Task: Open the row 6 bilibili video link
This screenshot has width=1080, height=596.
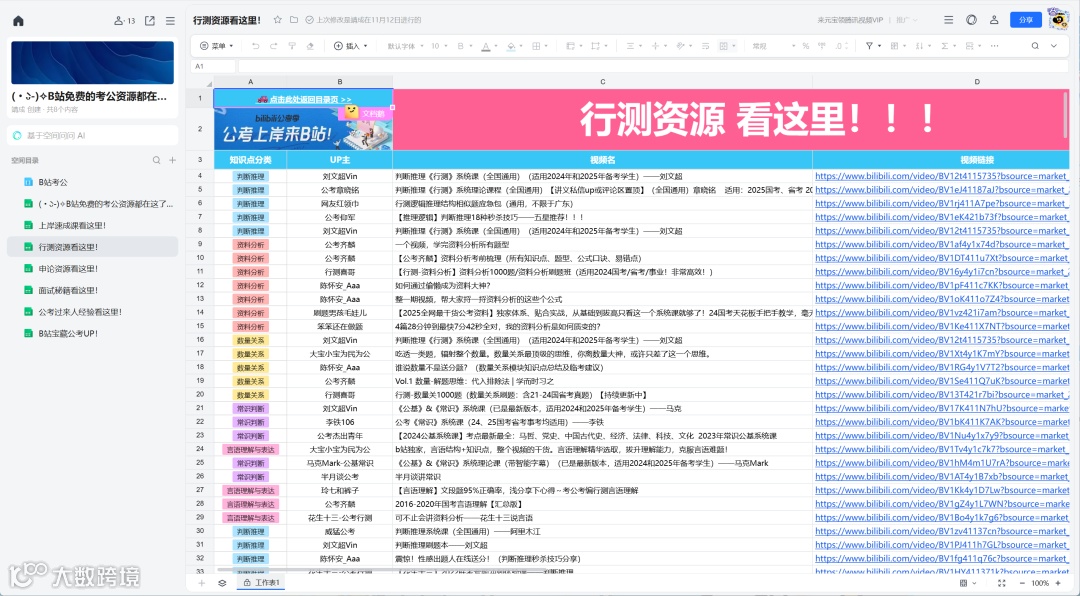Action: [941, 203]
